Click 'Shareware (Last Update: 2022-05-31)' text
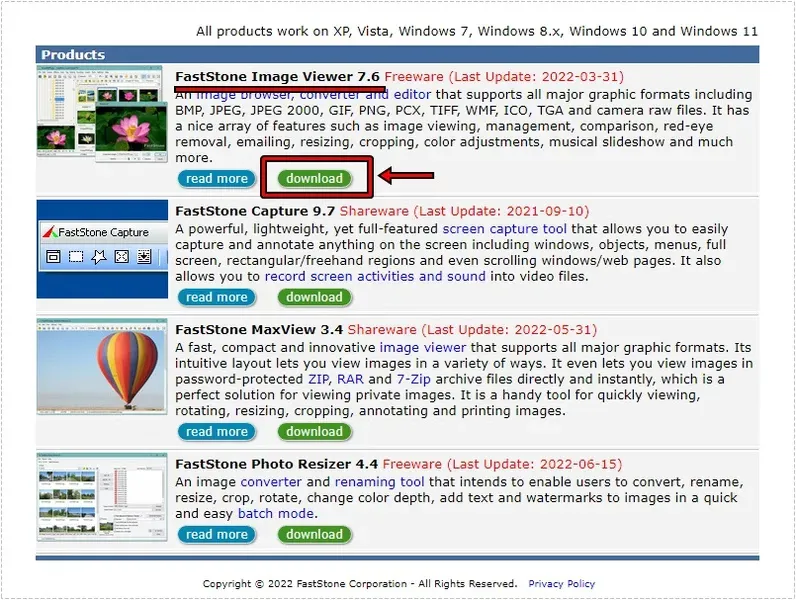796x600 pixels. (472, 330)
